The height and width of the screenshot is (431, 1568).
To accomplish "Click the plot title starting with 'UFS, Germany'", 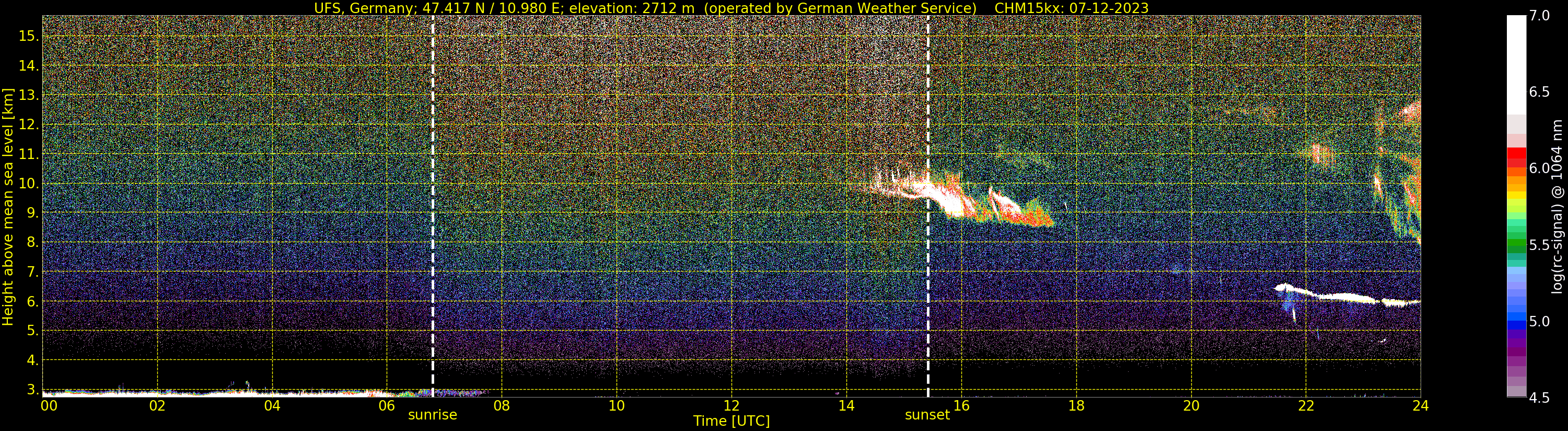I will (731, 8).
